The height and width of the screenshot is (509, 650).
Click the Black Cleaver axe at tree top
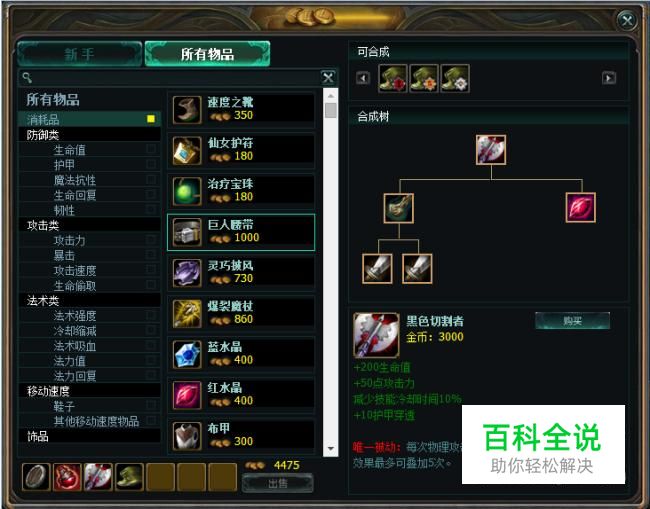pyautogui.click(x=491, y=150)
